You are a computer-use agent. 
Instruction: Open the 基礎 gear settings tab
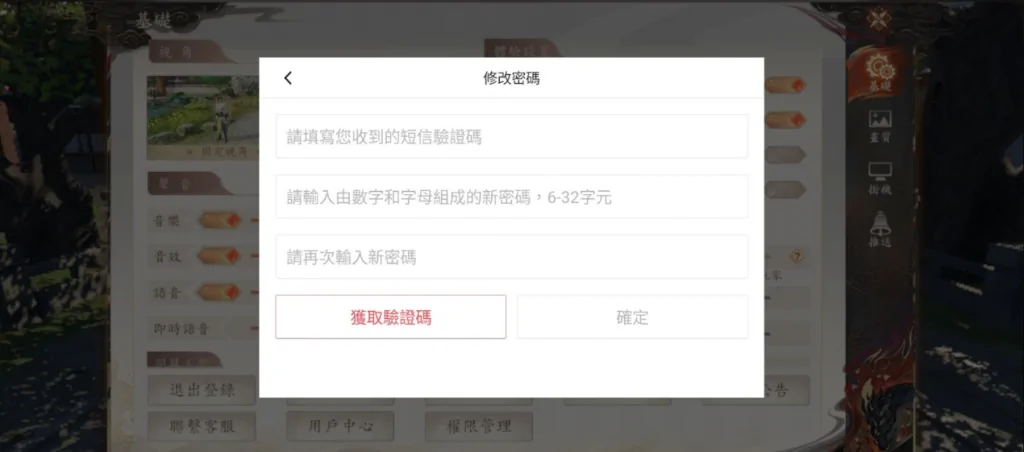[880, 73]
